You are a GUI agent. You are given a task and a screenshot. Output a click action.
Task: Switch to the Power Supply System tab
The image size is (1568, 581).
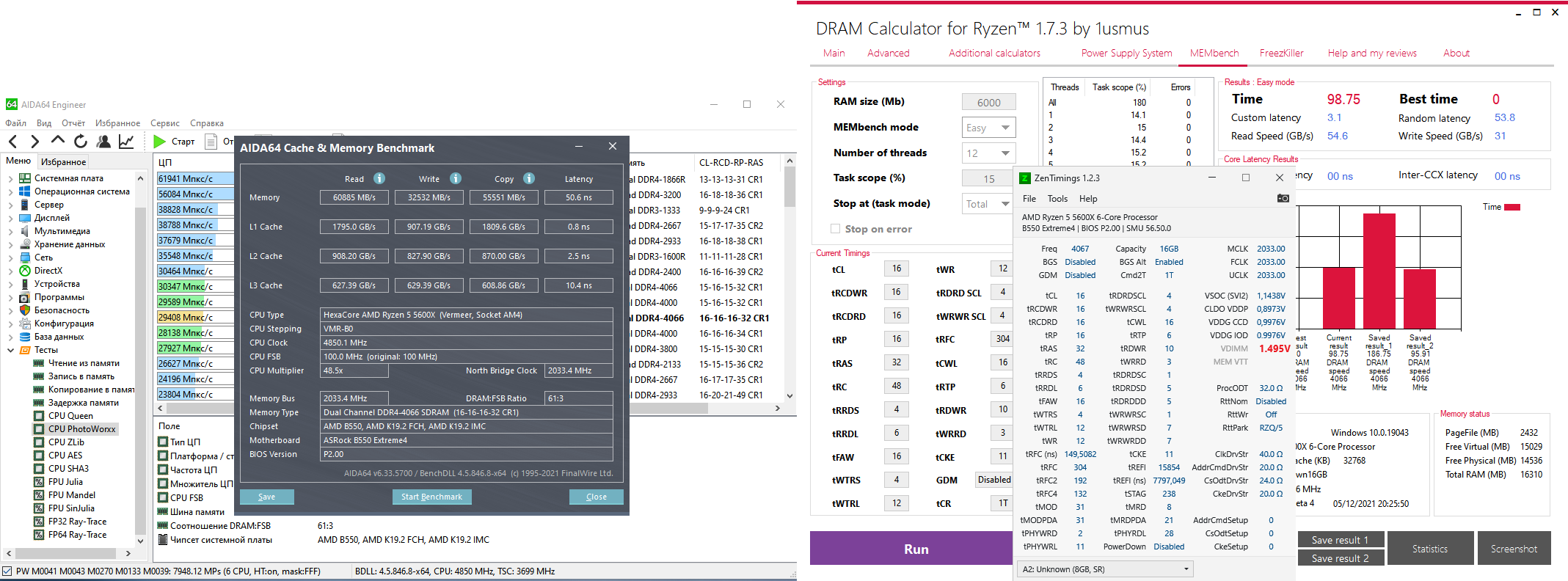click(1126, 53)
